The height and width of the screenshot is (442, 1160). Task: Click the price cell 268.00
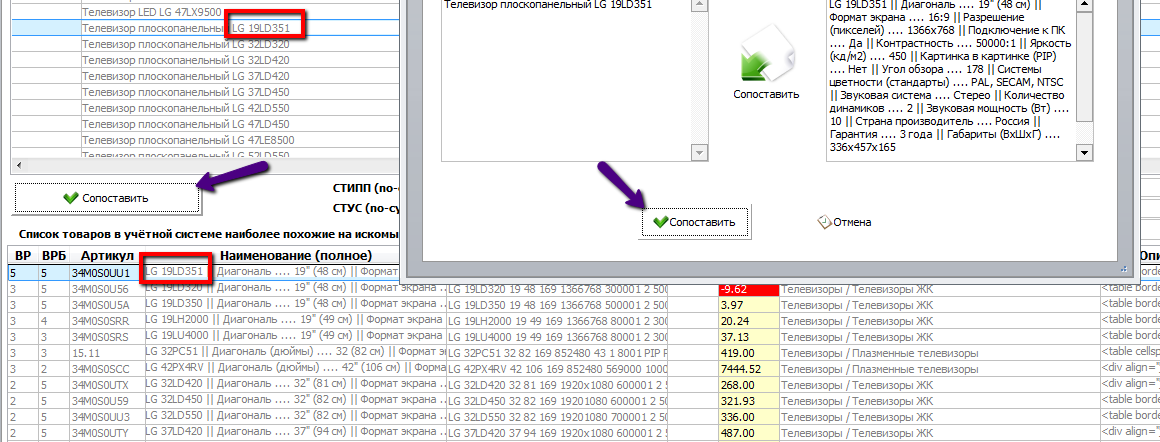749,385
